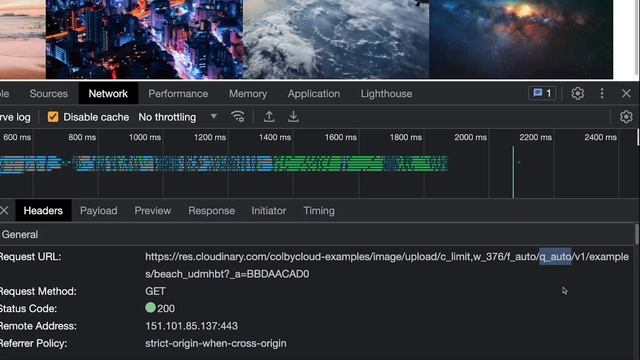Click the highlighted q_auto text in URL
Screen dimensions: 640x360
coord(555,257)
